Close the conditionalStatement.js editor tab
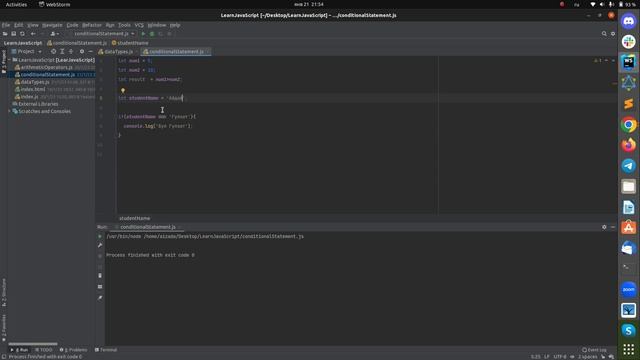 208,52
